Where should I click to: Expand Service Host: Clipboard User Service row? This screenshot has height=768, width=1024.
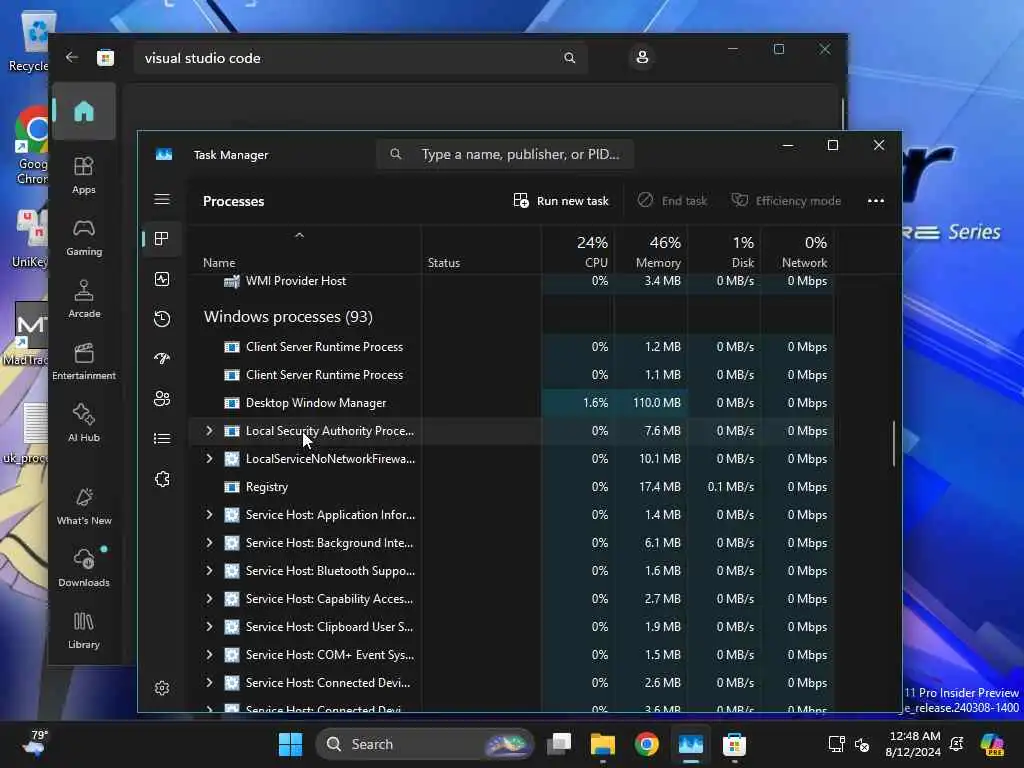pyautogui.click(x=209, y=626)
